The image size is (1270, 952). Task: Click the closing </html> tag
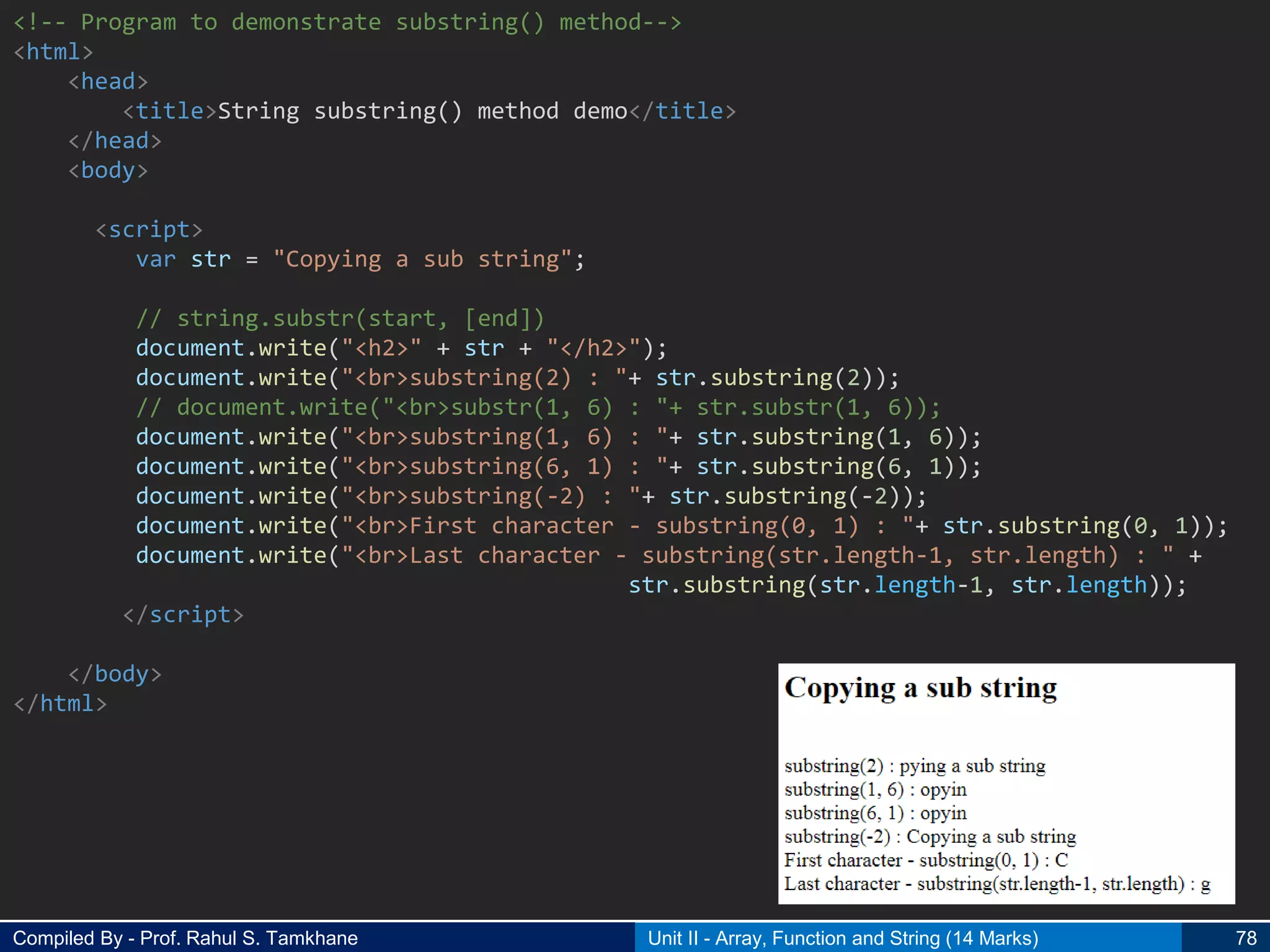[x=60, y=703]
